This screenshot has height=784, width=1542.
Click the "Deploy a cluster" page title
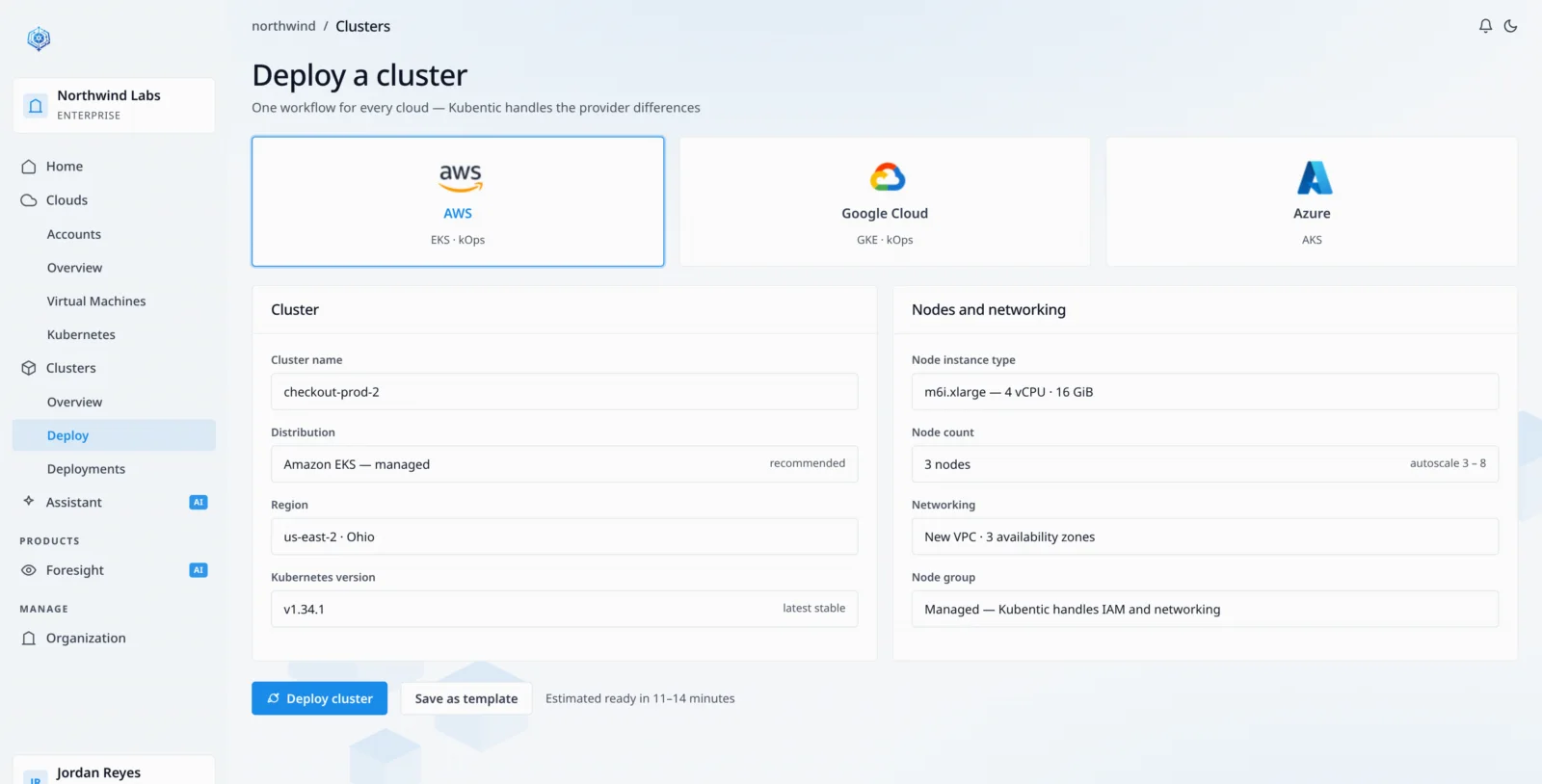coord(359,75)
